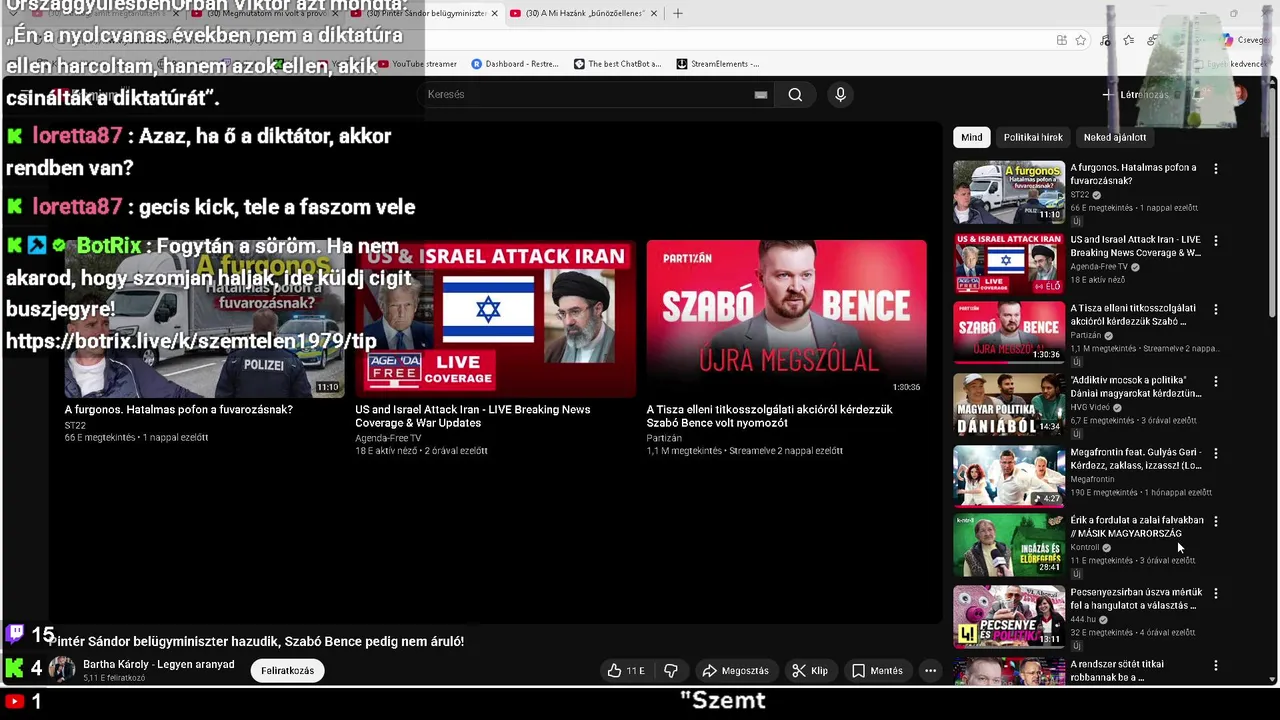Open more options for US and Israel Attack Iran sidebar video
1280x720 pixels.
click(1216, 241)
